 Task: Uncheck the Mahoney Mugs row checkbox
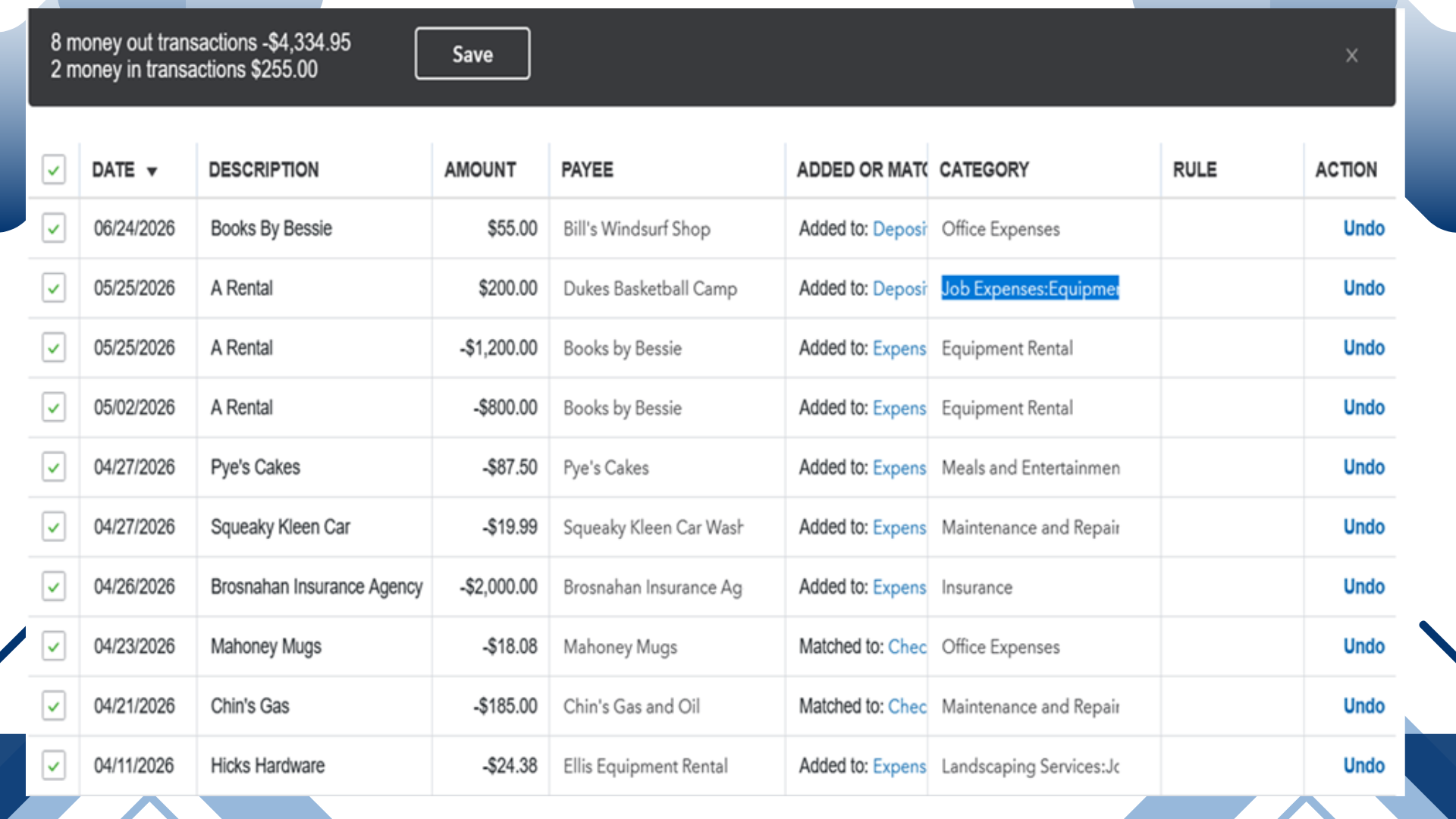point(54,646)
